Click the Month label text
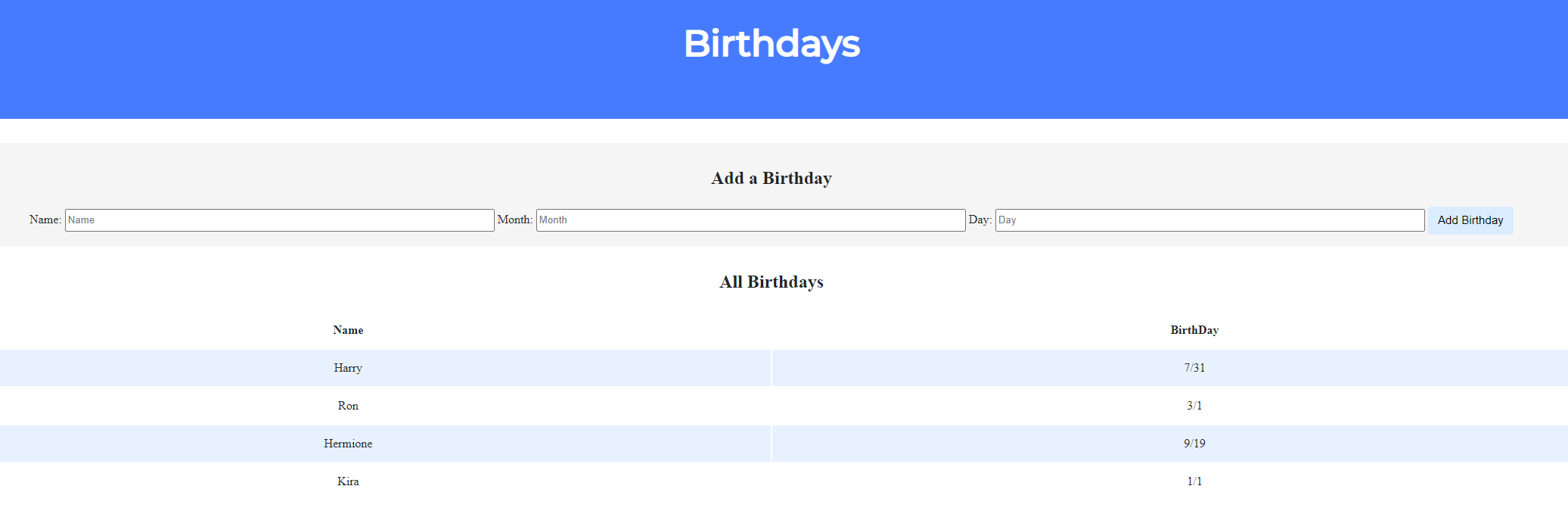This screenshot has width=1568, height=514. (514, 220)
